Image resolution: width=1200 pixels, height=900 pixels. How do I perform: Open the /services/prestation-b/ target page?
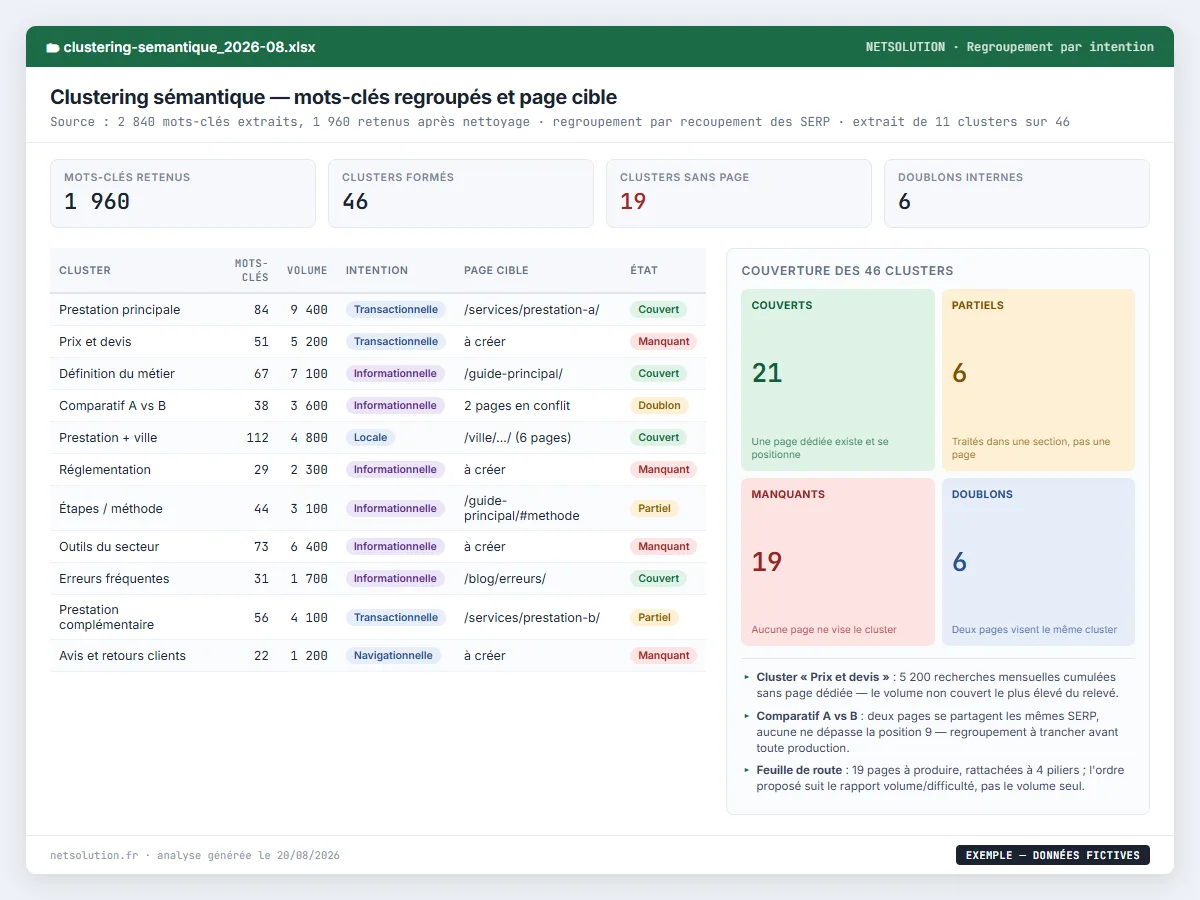click(532, 618)
